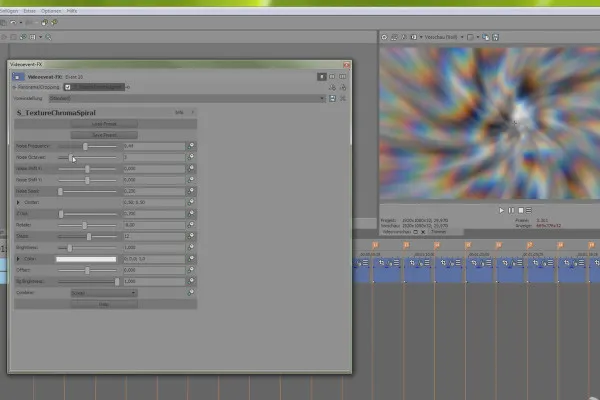This screenshot has height=400, width=600.
Task: Click the Noise Frequency animation keyframe icon
Action: (x=191, y=146)
